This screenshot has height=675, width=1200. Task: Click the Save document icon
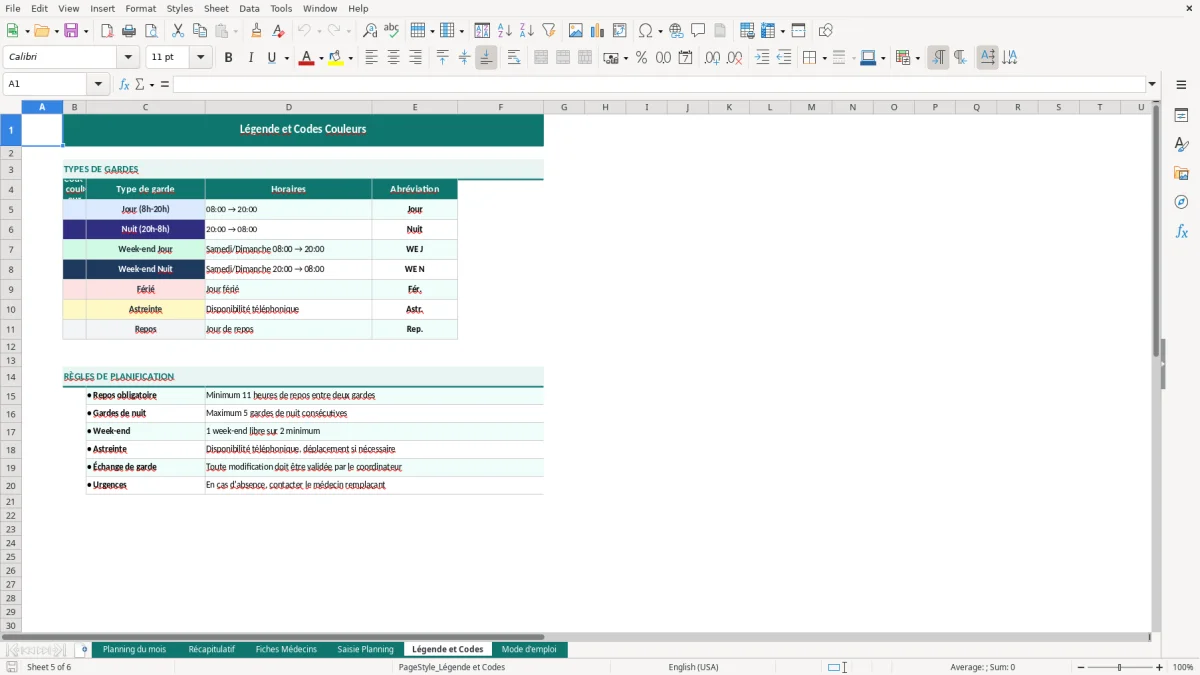tap(72, 31)
